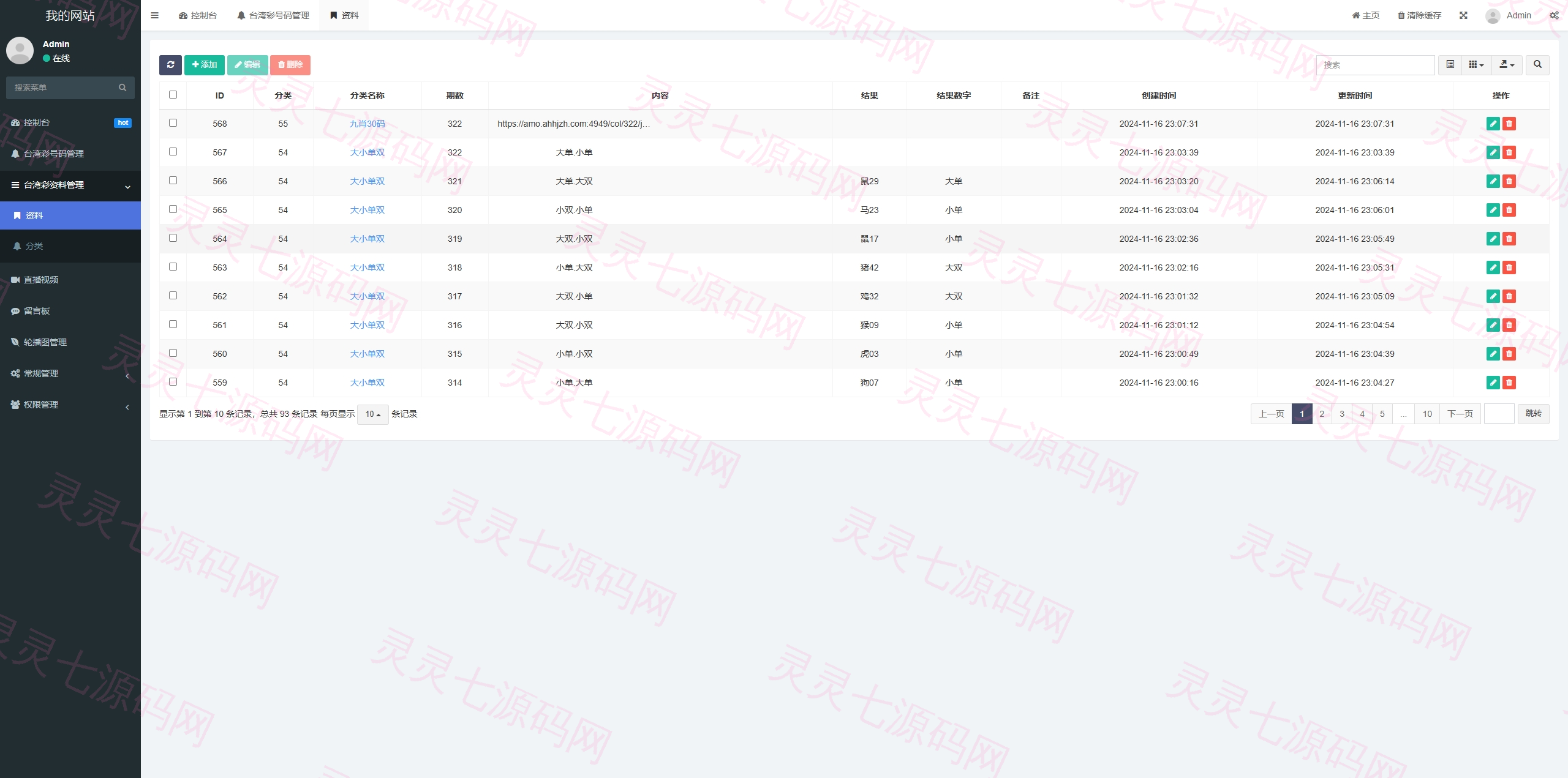The image size is (1568, 778).
Task: Select the checkbox for row ID 561
Action: tap(173, 324)
